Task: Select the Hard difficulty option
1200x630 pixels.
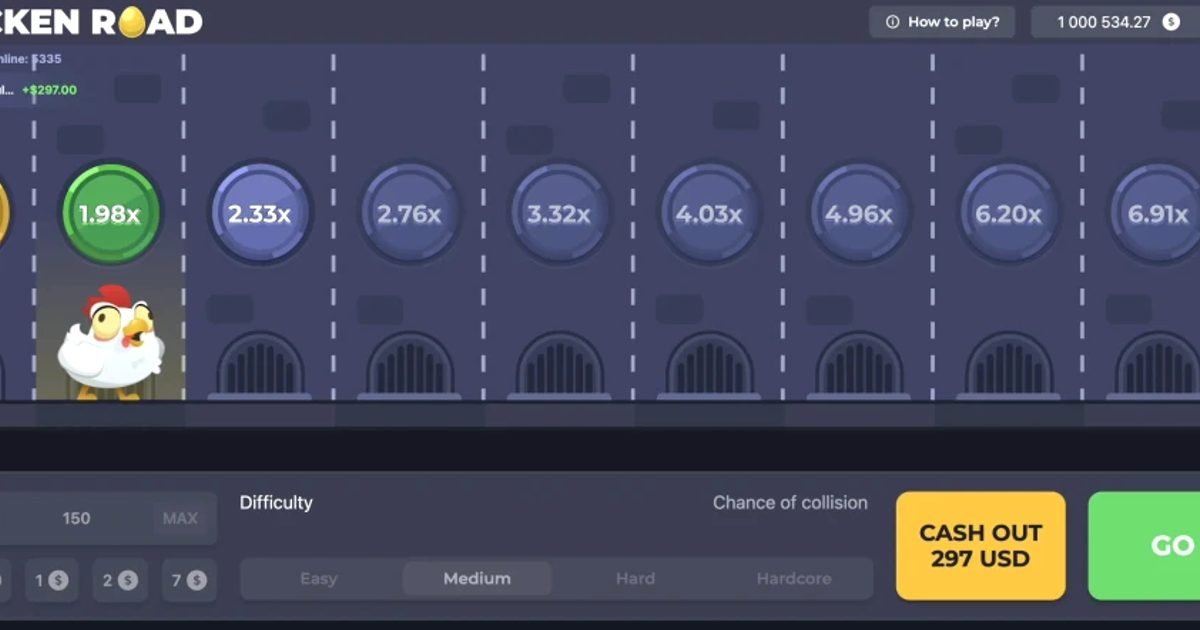Action: point(635,578)
